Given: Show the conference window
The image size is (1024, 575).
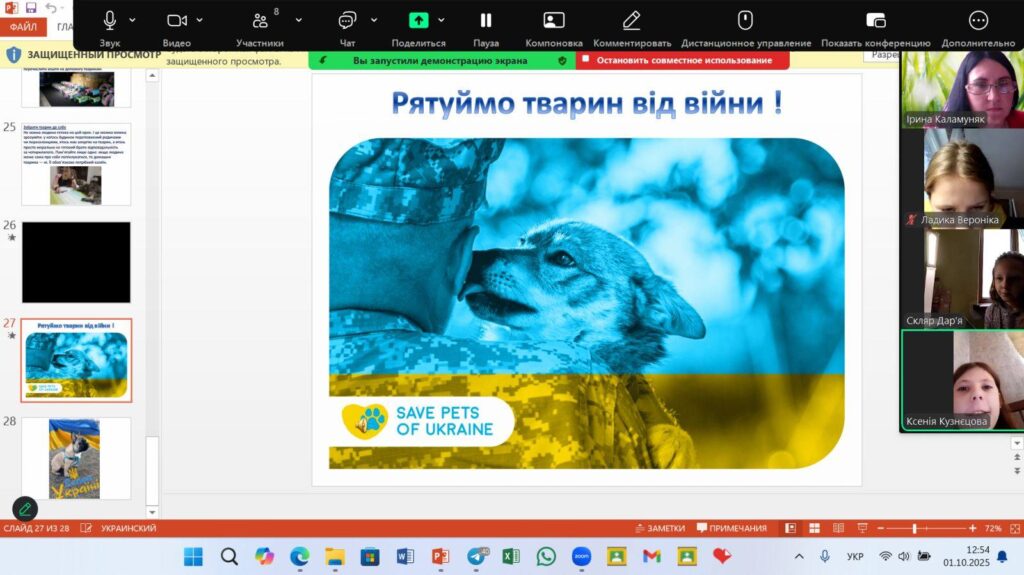Looking at the screenshot, I should (875, 21).
